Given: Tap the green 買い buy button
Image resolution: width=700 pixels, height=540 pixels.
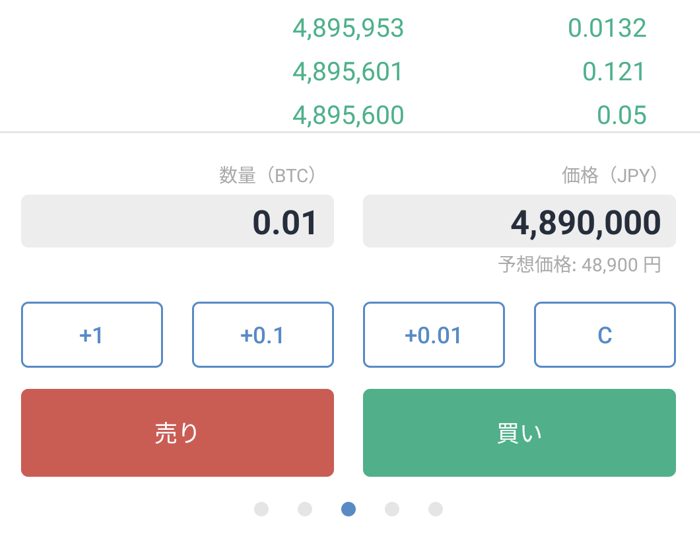Looking at the screenshot, I should tap(519, 433).
